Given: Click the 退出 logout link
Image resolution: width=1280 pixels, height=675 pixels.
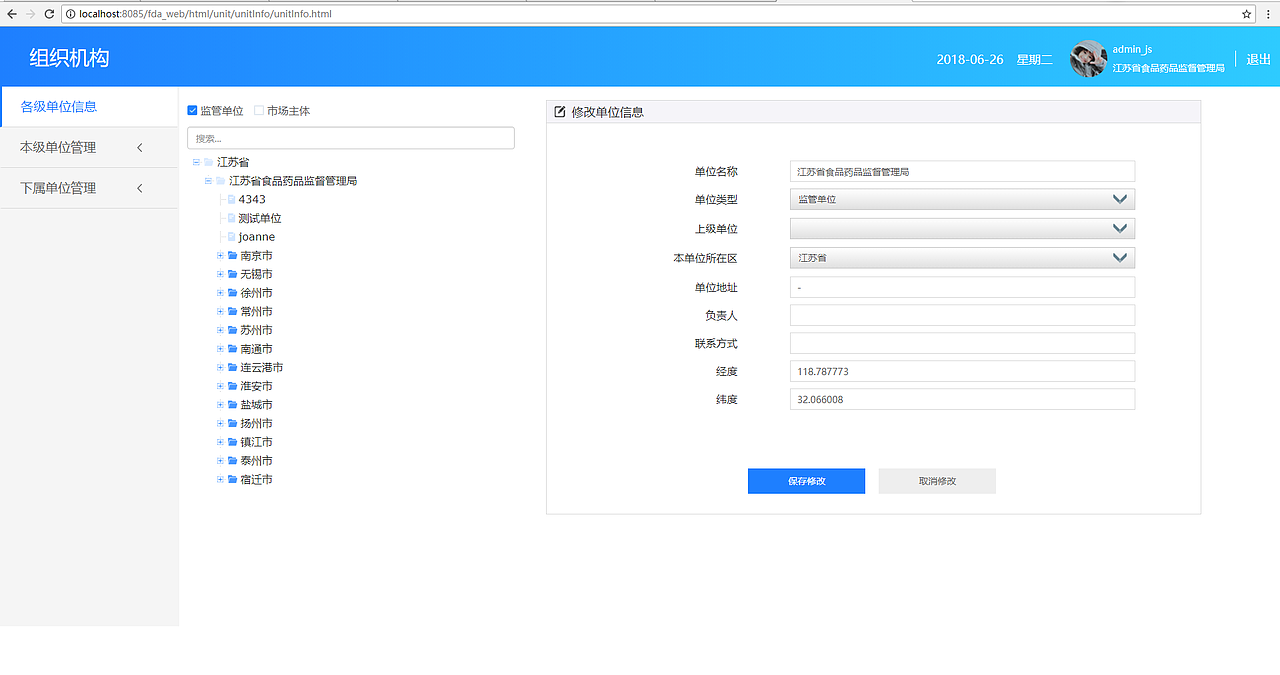Looking at the screenshot, I should [x=1257, y=59].
